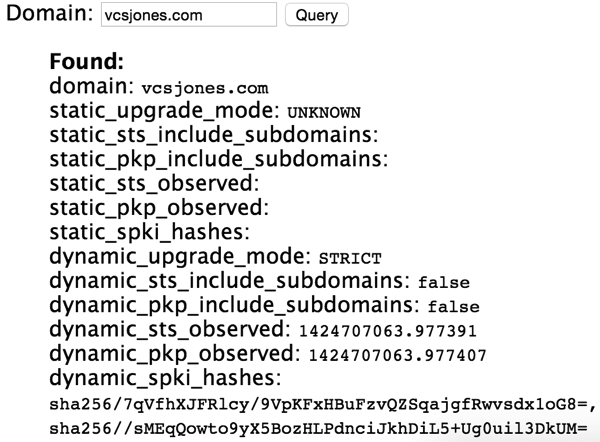Click the static_pkp_observed label
600x442 pixels.
[x=159, y=208]
